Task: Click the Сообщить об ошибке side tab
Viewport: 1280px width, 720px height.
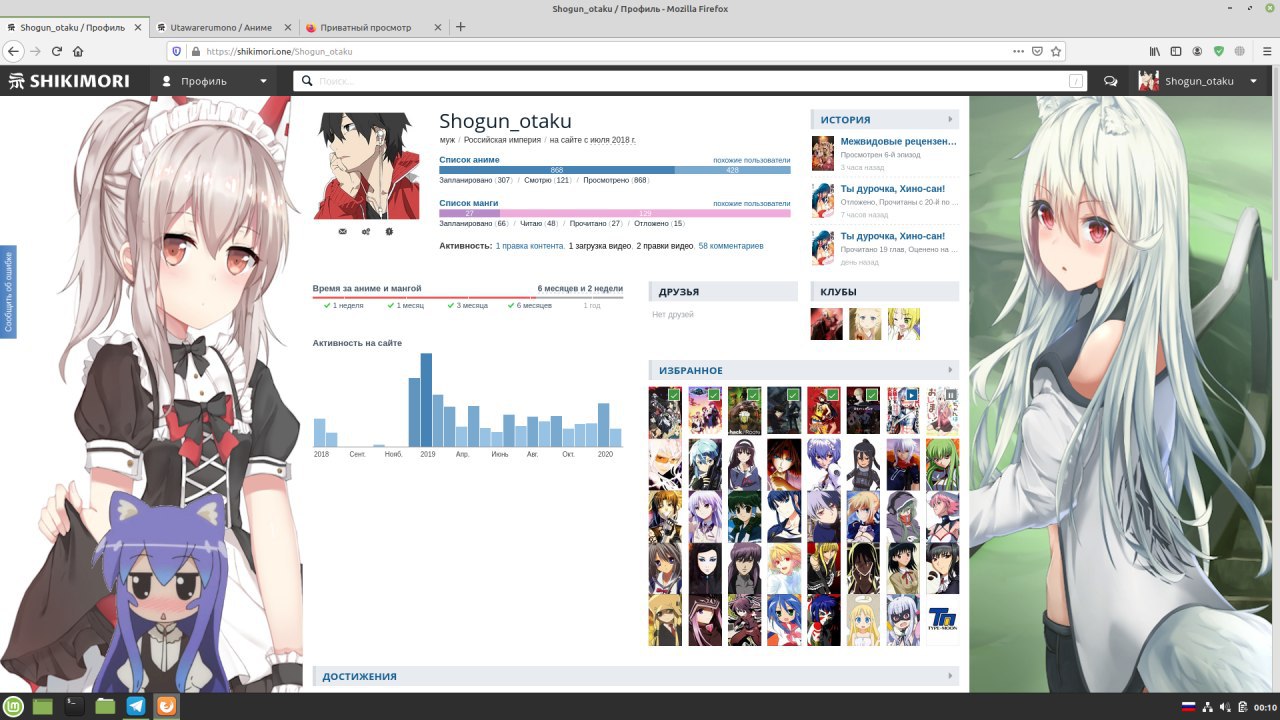Action: pos(8,292)
